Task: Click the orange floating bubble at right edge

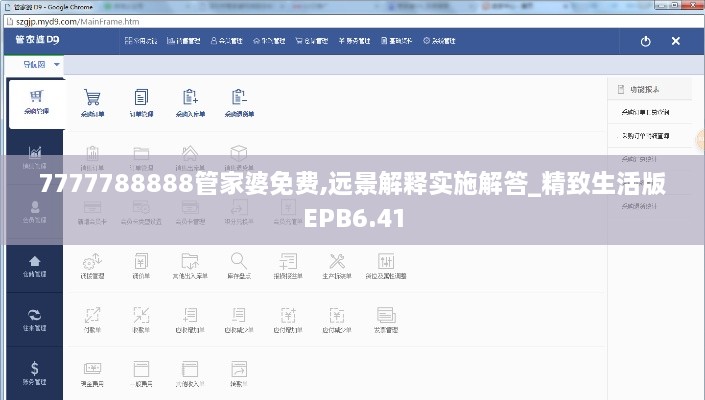Action: (x=701, y=141)
